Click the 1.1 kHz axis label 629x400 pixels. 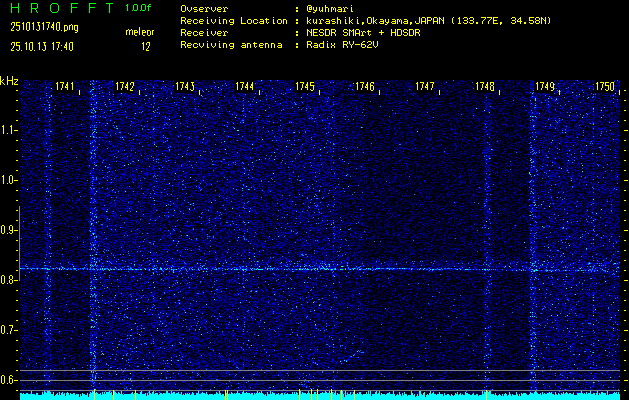(7, 130)
